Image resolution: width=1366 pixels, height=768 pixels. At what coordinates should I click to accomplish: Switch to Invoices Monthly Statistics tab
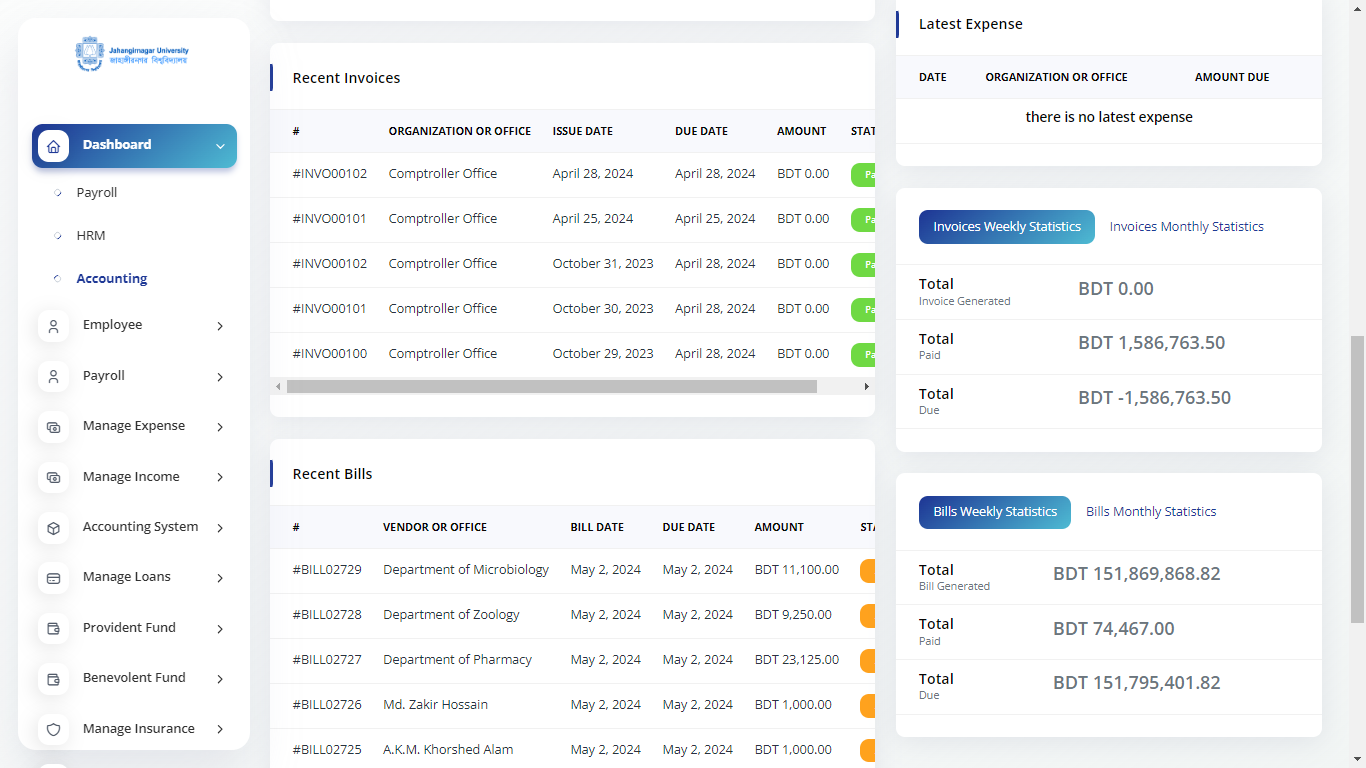point(1186,227)
